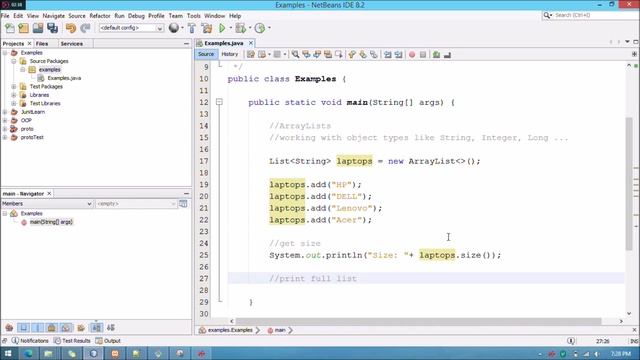The height and width of the screenshot is (360, 640).
Task: Open the Notifications window
Action: click(x=30, y=340)
